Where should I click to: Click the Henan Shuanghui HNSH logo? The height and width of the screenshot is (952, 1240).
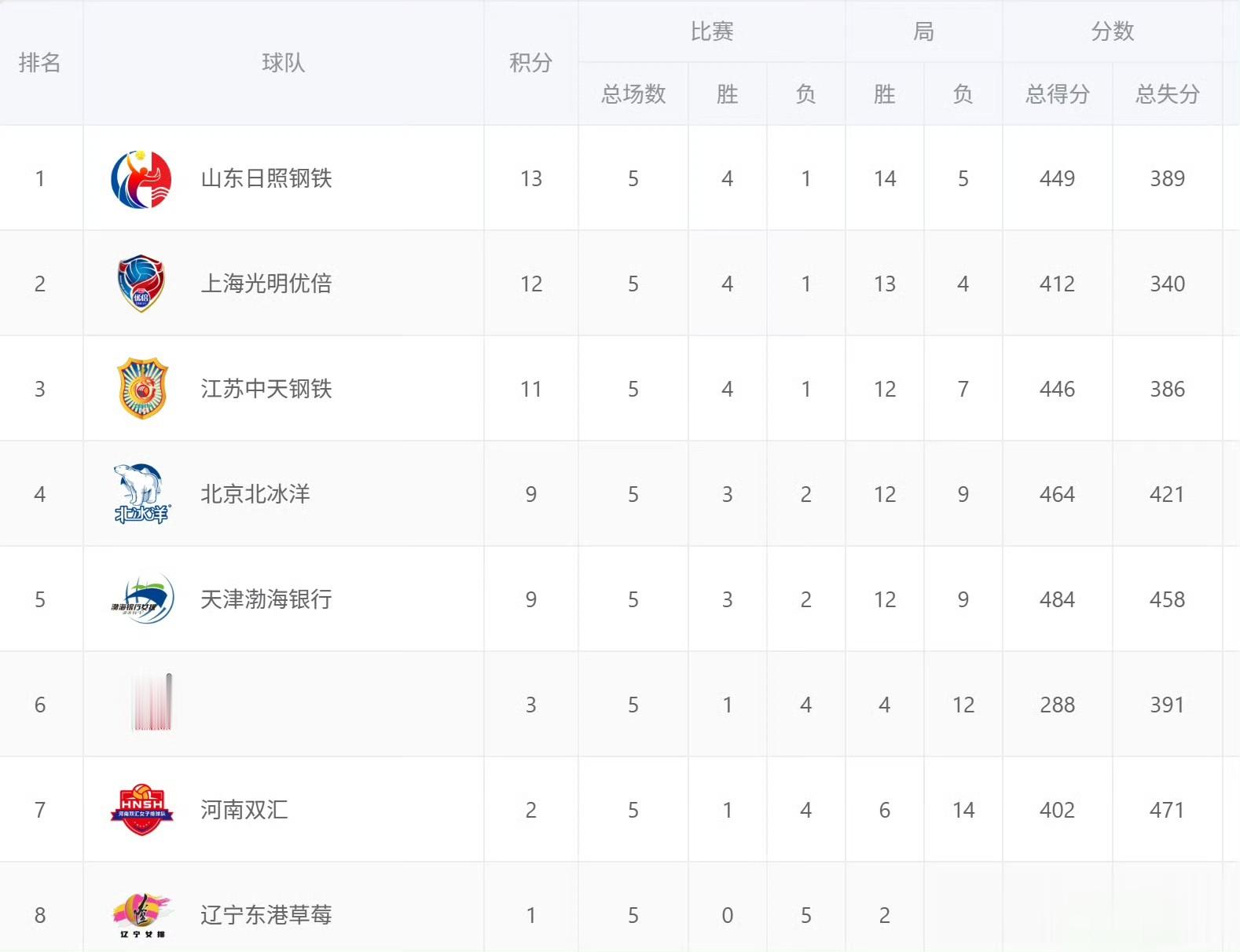pos(141,810)
